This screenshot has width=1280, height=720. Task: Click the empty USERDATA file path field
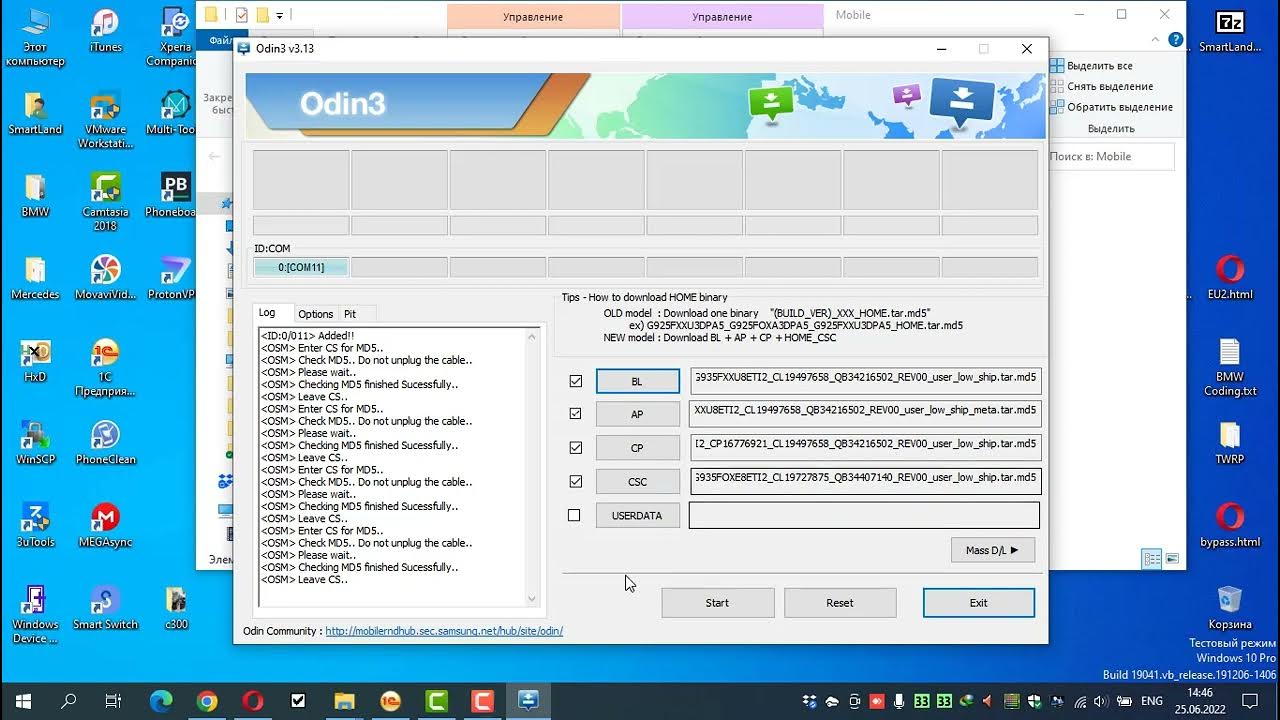[x=865, y=515]
